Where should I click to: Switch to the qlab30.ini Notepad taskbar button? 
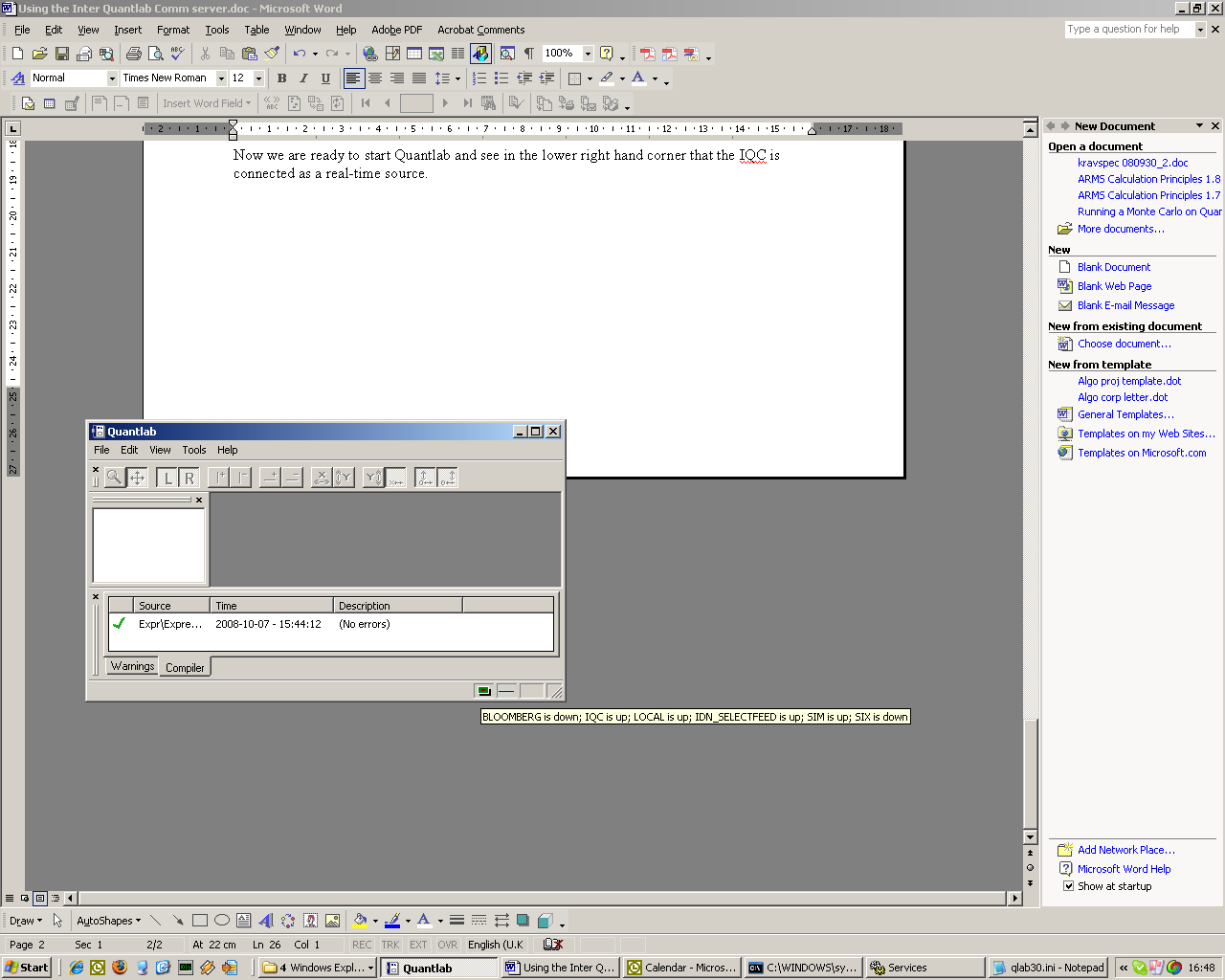[x=1048, y=968]
